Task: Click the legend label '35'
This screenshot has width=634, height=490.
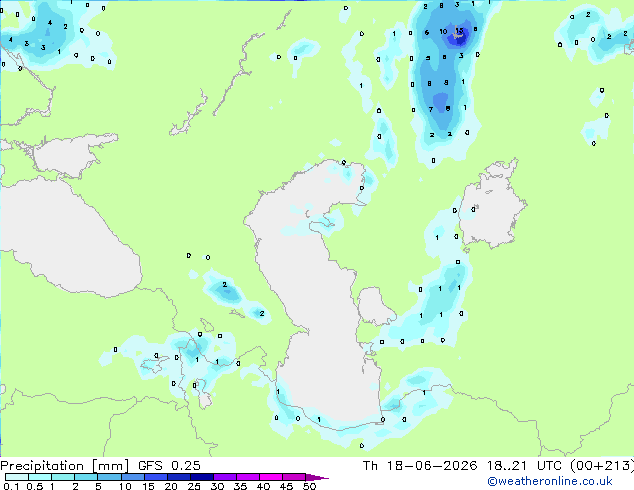Action: 240,486
